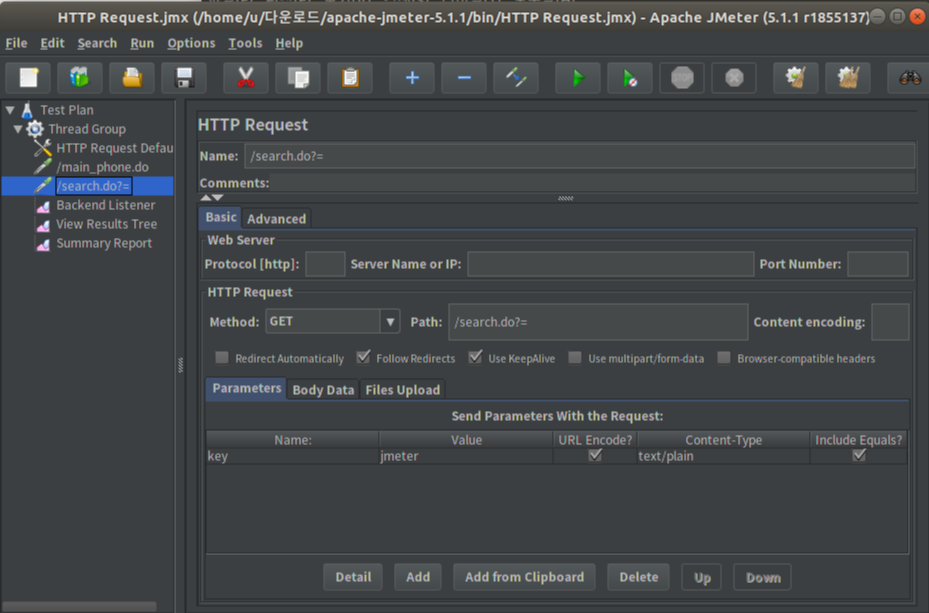Screen dimensions: 929x613
Task: Click the Toggle enable/disable toolbar icon
Action: [516, 78]
